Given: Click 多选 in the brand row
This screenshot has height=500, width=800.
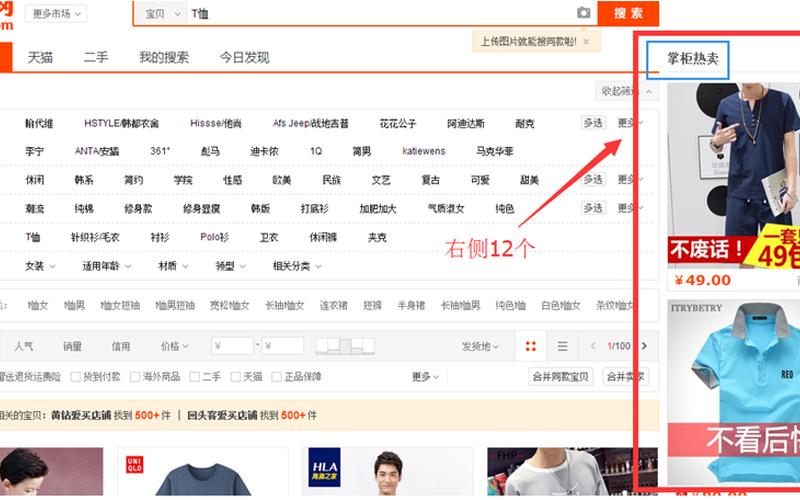Looking at the screenshot, I should [x=593, y=123].
